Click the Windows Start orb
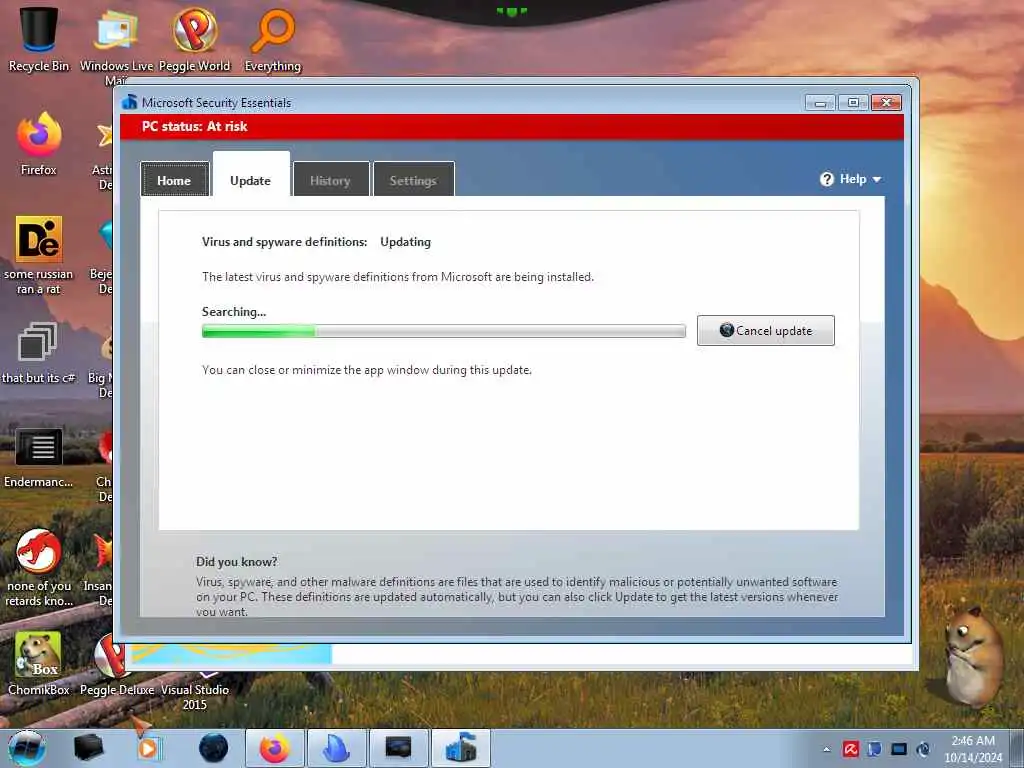 coord(27,748)
